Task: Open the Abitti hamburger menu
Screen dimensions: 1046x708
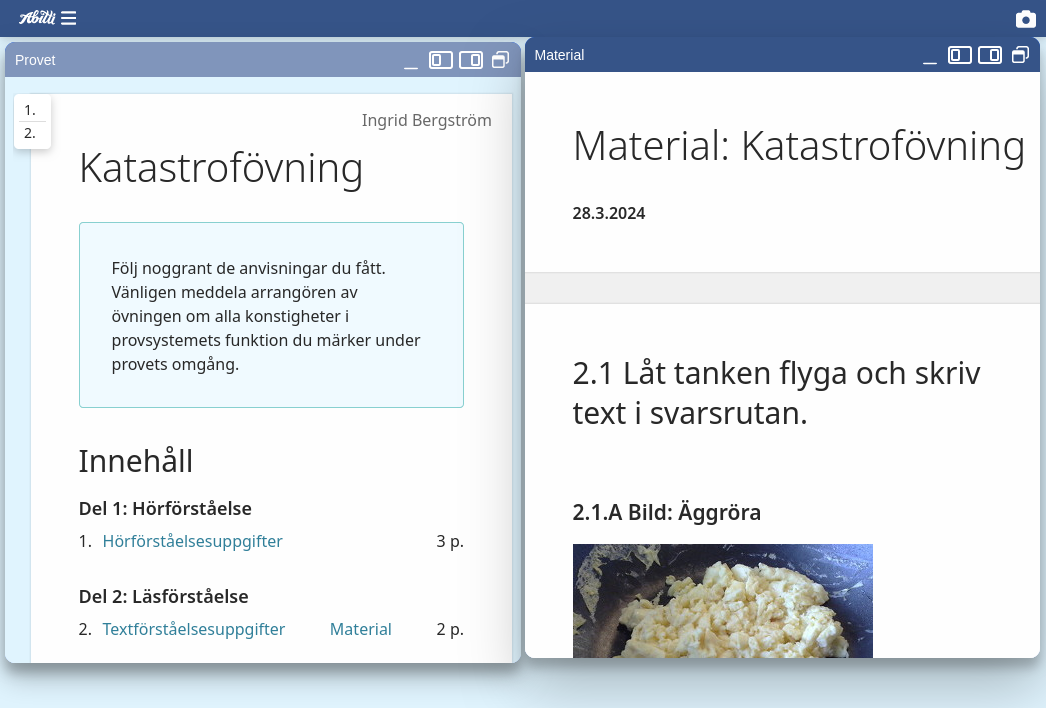Action: (68, 18)
